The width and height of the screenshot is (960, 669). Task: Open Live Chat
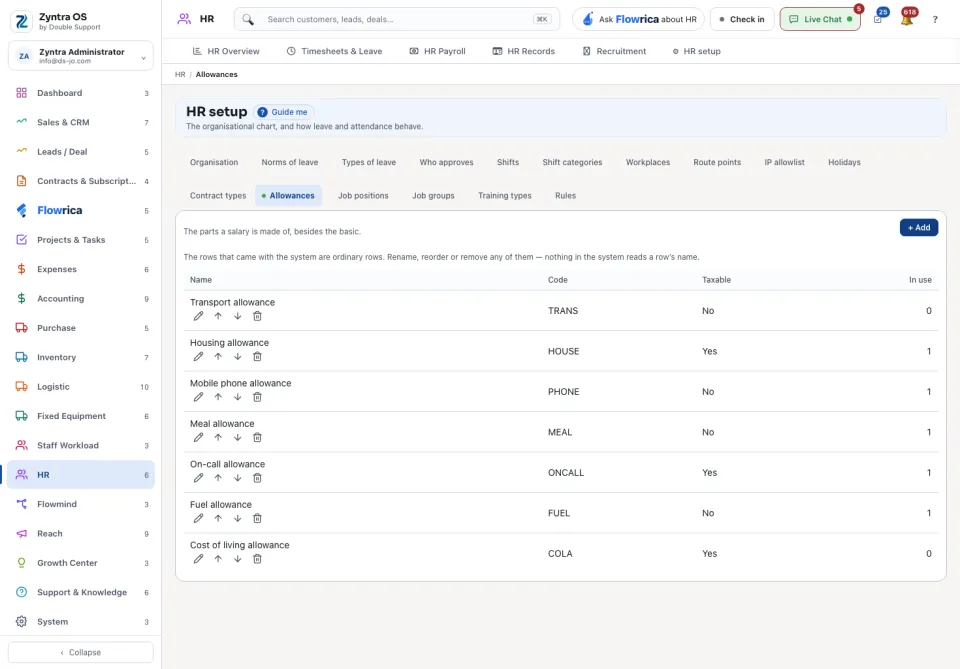click(x=820, y=19)
